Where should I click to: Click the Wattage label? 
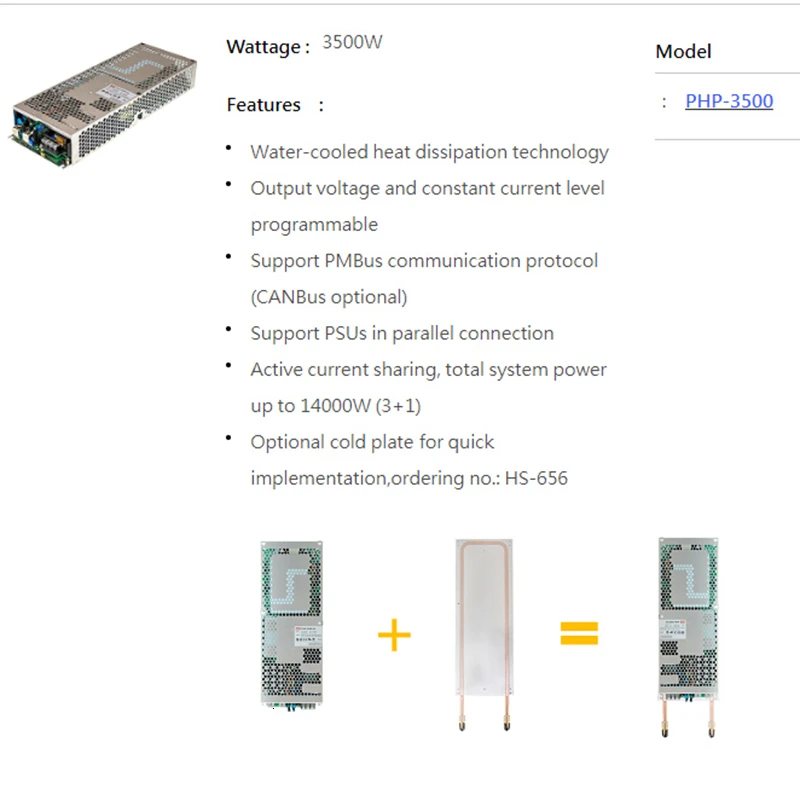[x=268, y=47]
